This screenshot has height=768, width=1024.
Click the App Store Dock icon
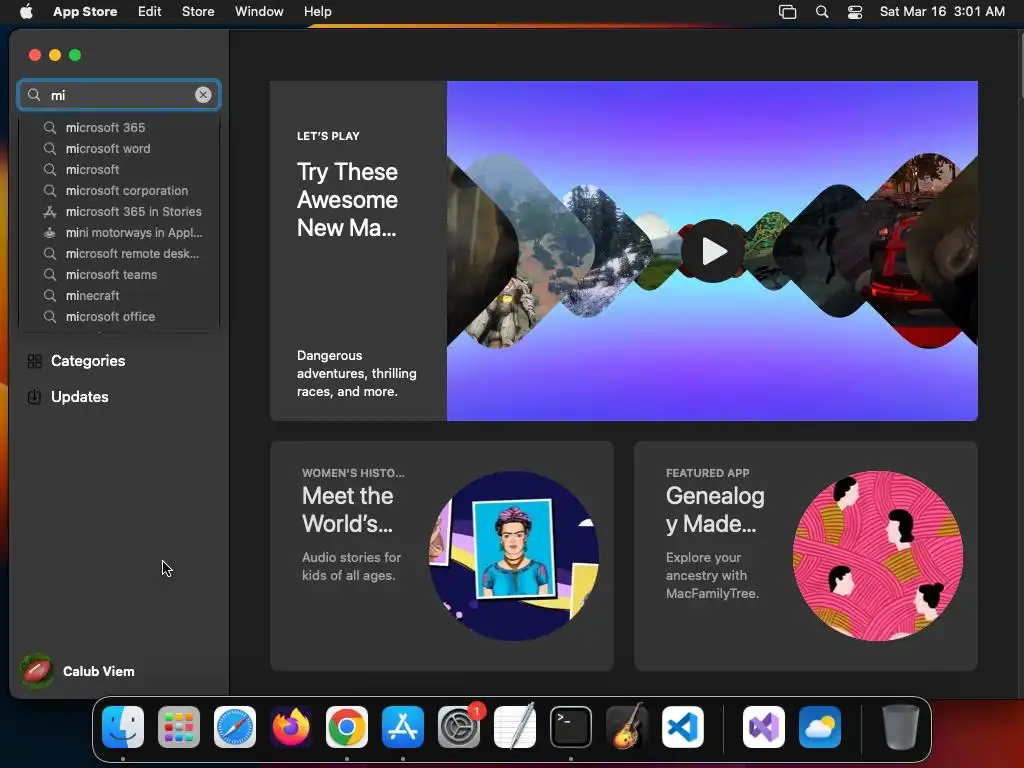[x=403, y=727]
